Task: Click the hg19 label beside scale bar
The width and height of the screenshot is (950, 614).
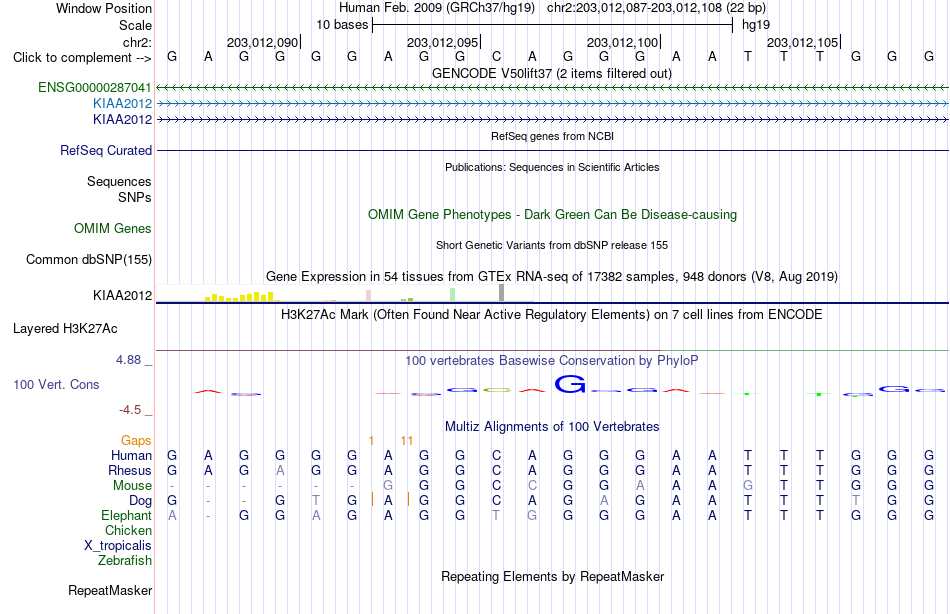Action: click(756, 25)
